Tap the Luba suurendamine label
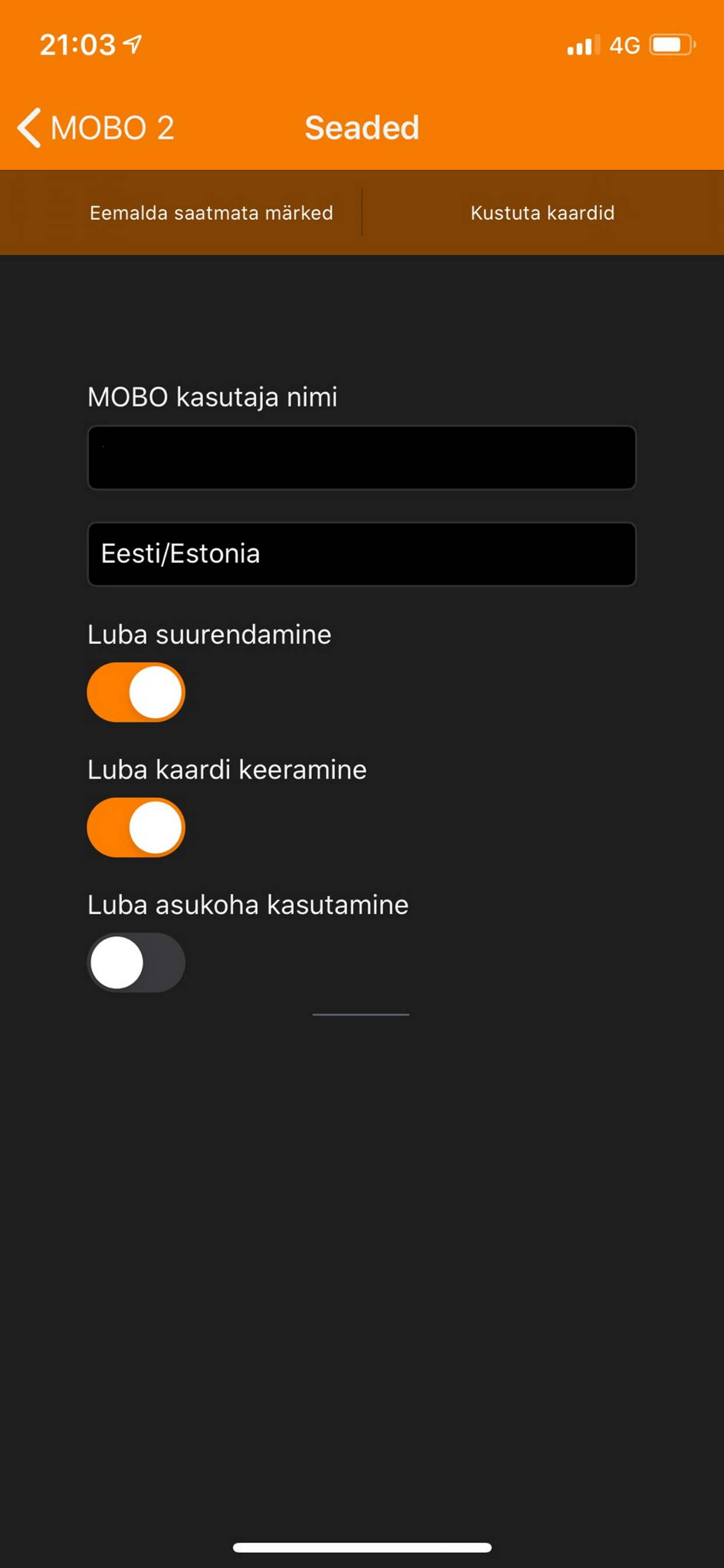This screenshot has height=1568, width=724. 209,634
